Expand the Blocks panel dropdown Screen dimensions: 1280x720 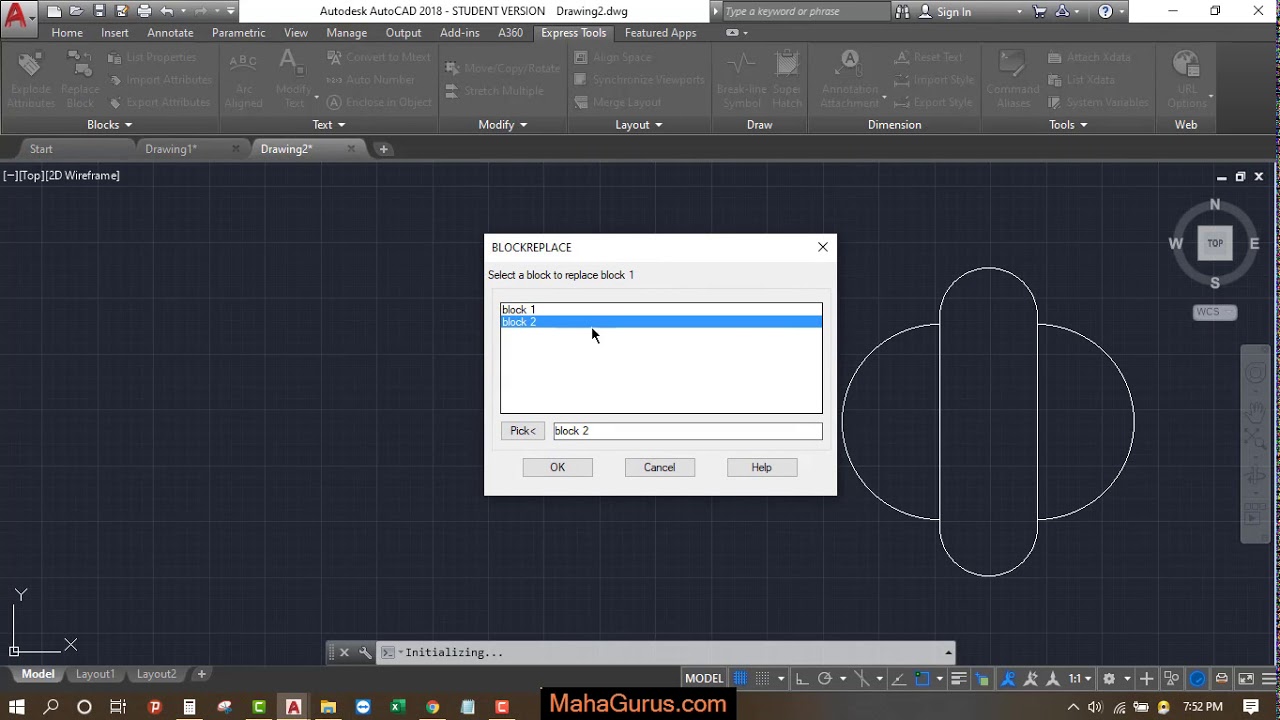coord(109,125)
